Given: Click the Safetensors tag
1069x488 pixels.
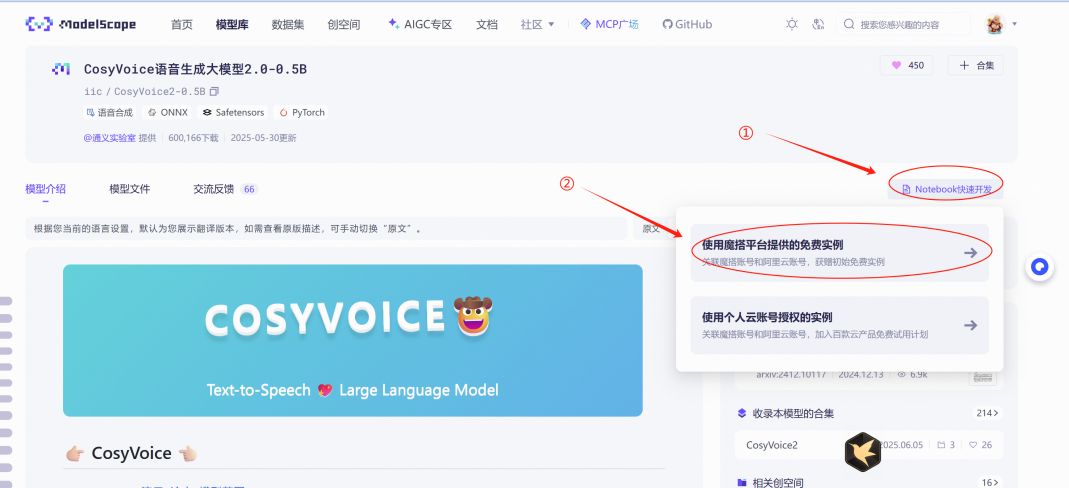Looking at the screenshot, I should tap(233, 112).
